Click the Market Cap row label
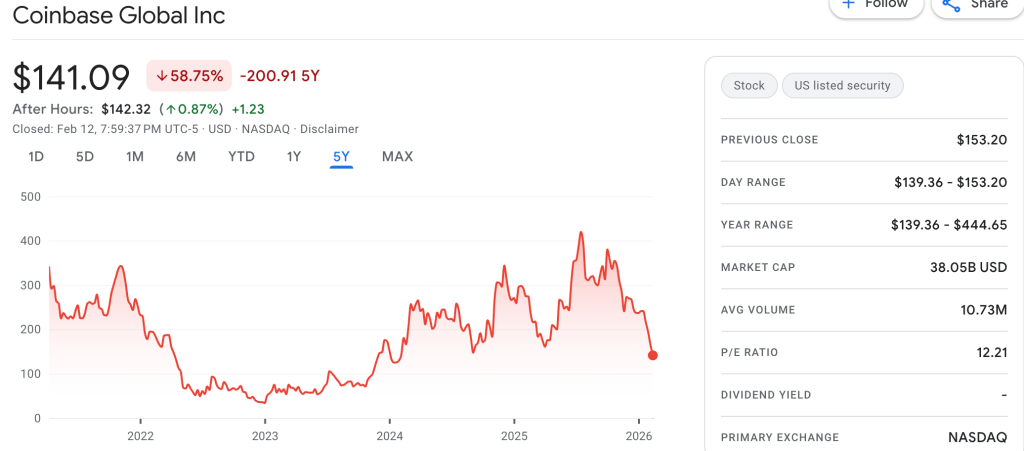 (x=757, y=267)
